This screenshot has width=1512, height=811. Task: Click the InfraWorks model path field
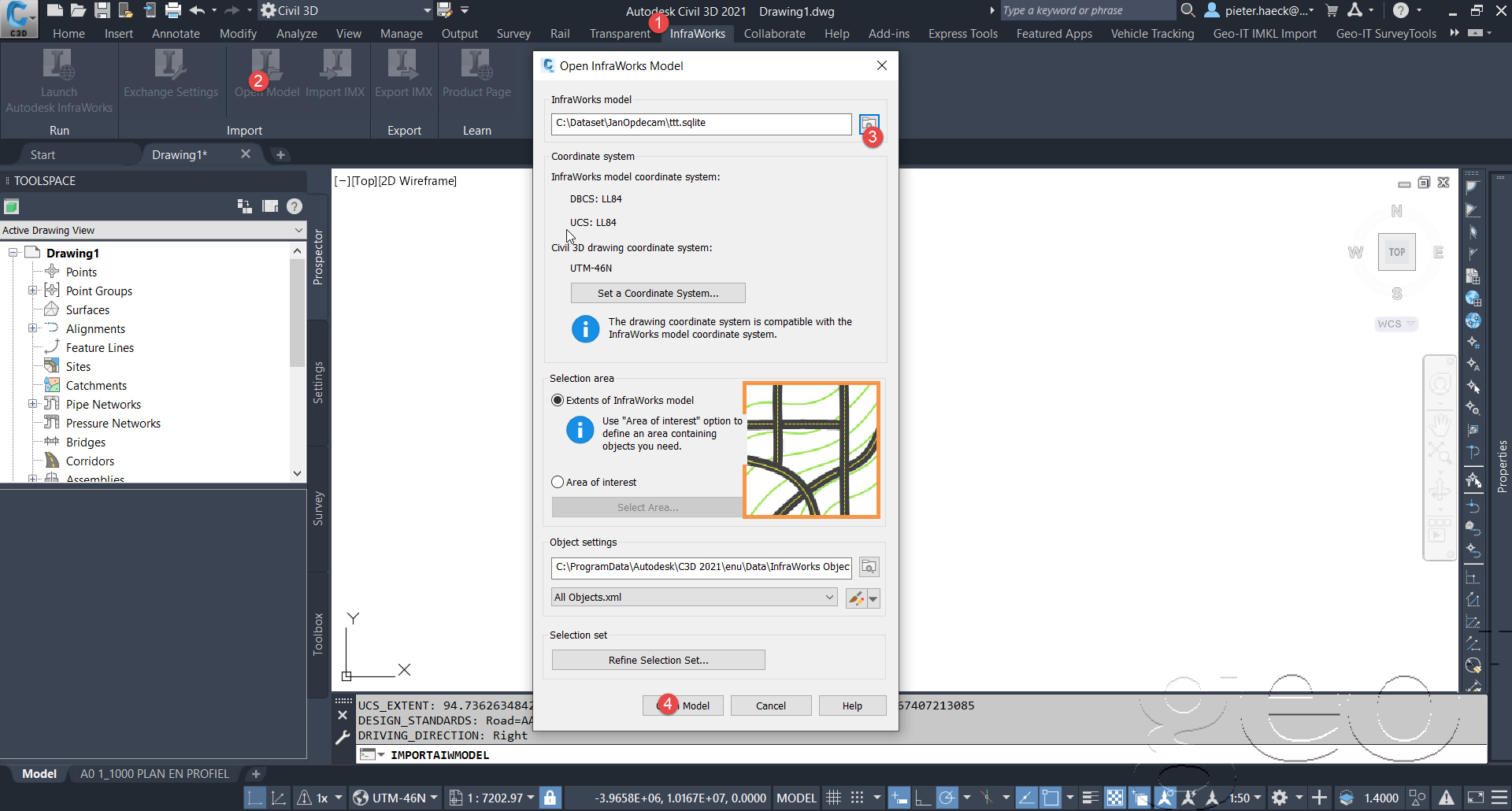coord(701,124)
